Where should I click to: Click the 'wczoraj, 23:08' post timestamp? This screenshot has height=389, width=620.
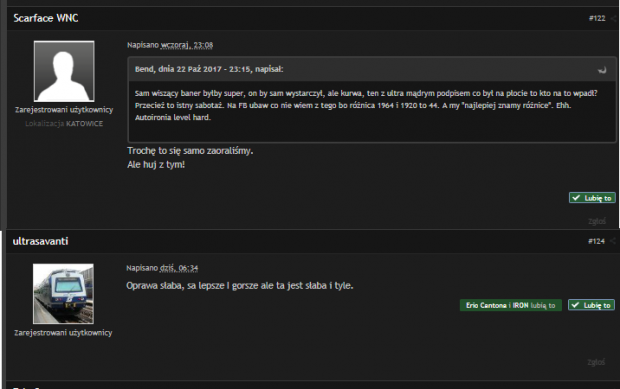[187, 45]
